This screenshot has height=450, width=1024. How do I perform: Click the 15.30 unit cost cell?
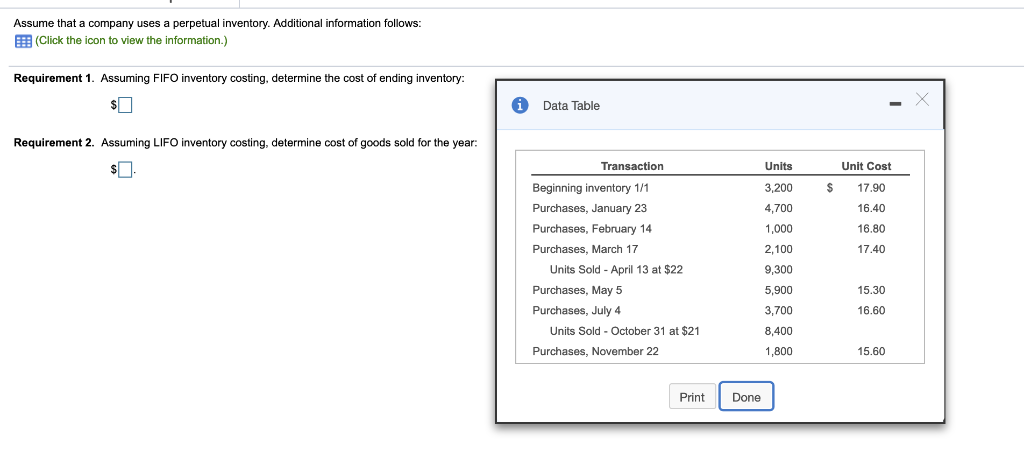pyautogui.click(x=871, y=290)
